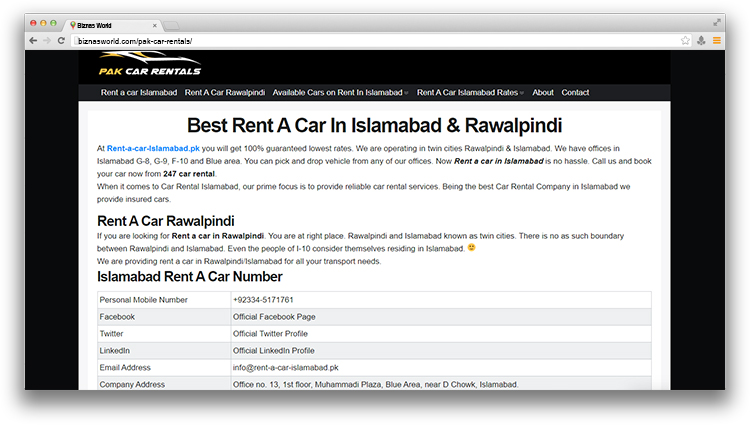Click the bold '247 car rental' text
This screenshot has width=750, height=425.
(x=189, y=174)
